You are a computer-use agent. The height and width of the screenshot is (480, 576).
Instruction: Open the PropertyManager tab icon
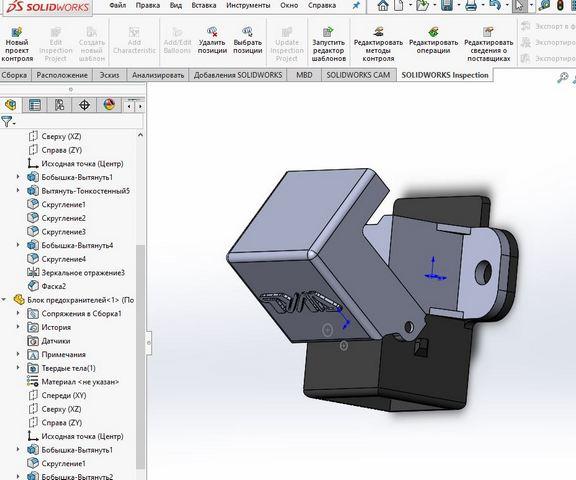35,105
